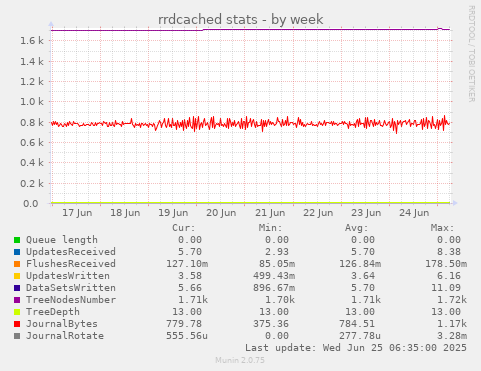Click the purple TreeNodesNumber color swatch
This screenshot has height=371, width=481.
pos(17,300)
